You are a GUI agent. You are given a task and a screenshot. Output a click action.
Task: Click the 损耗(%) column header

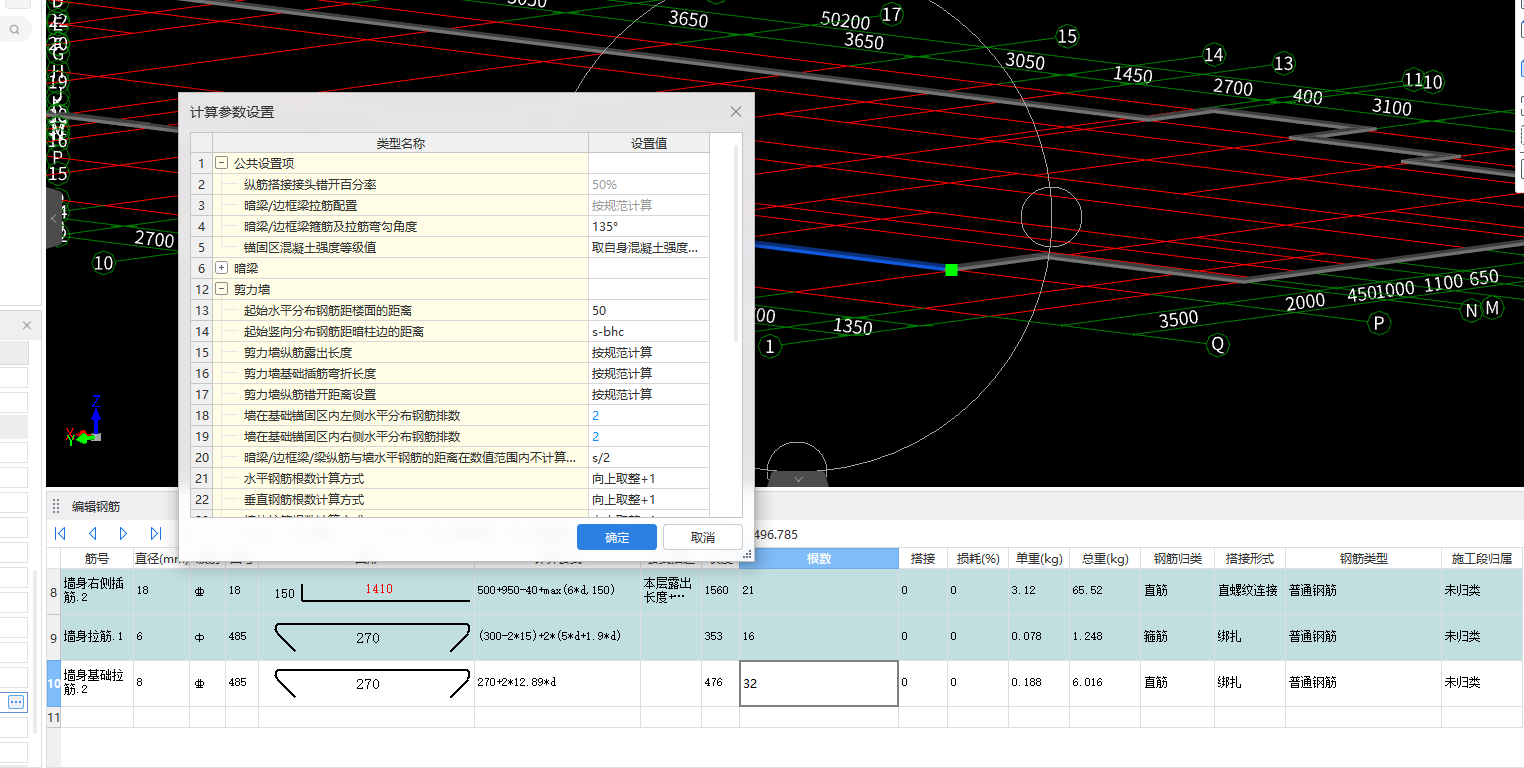[x=978, y=558]
